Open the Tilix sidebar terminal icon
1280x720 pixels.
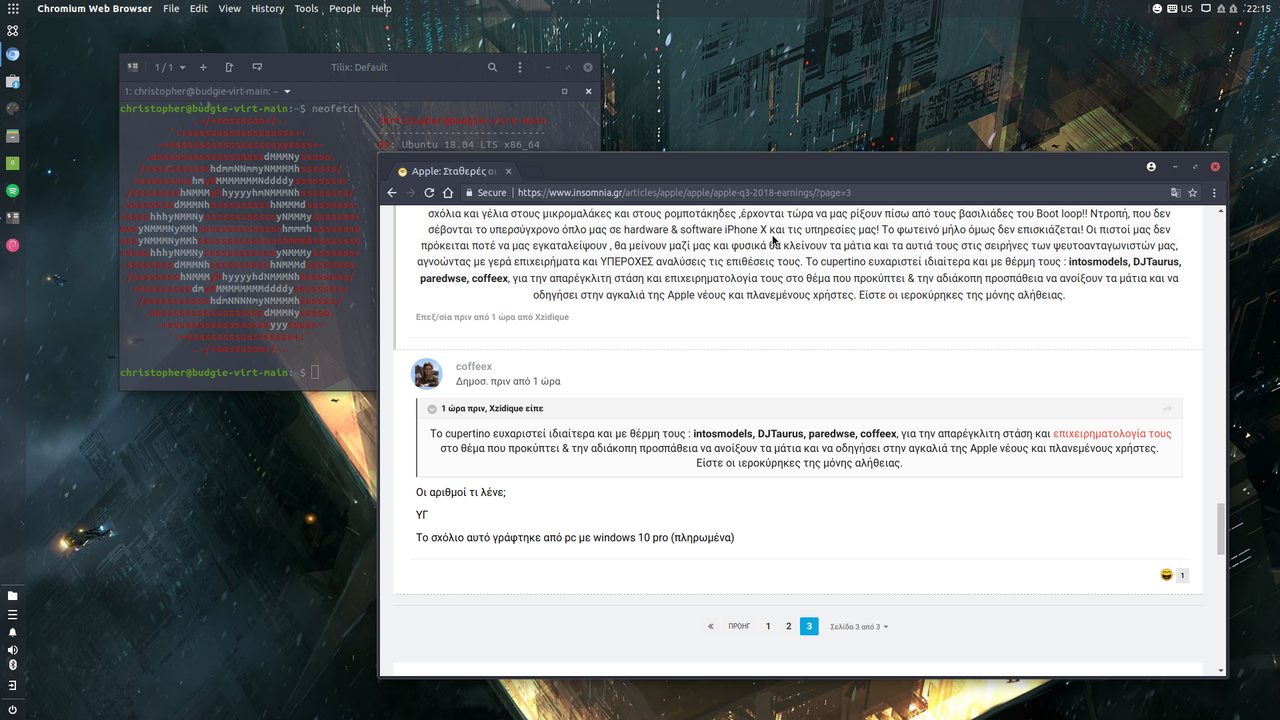pos(132,67)
